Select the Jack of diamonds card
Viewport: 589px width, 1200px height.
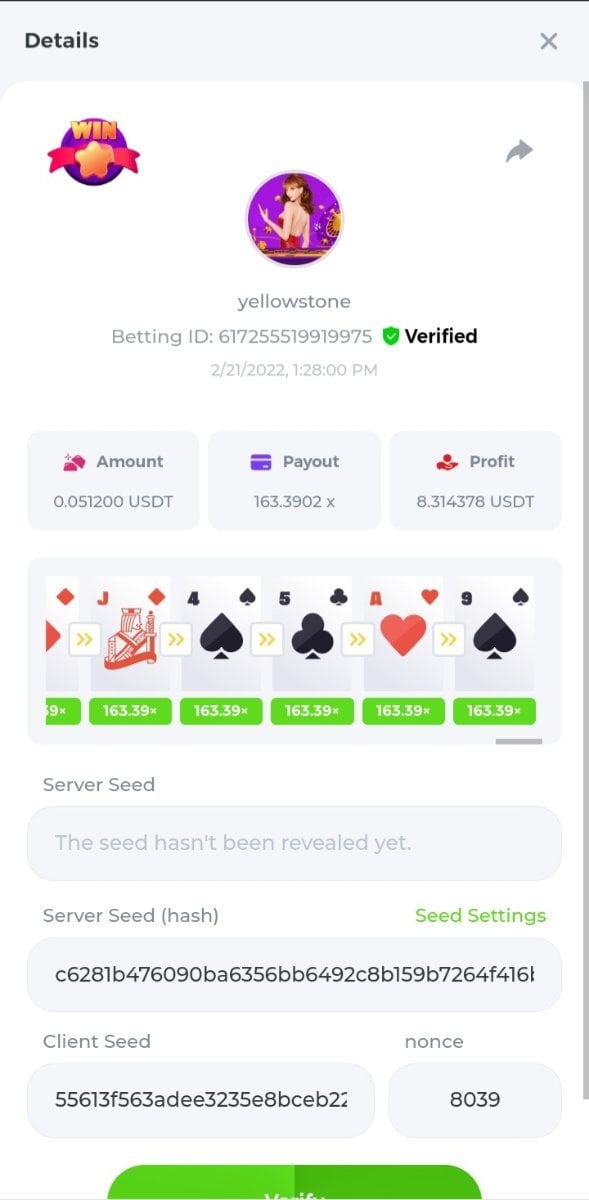pos(129,634)
